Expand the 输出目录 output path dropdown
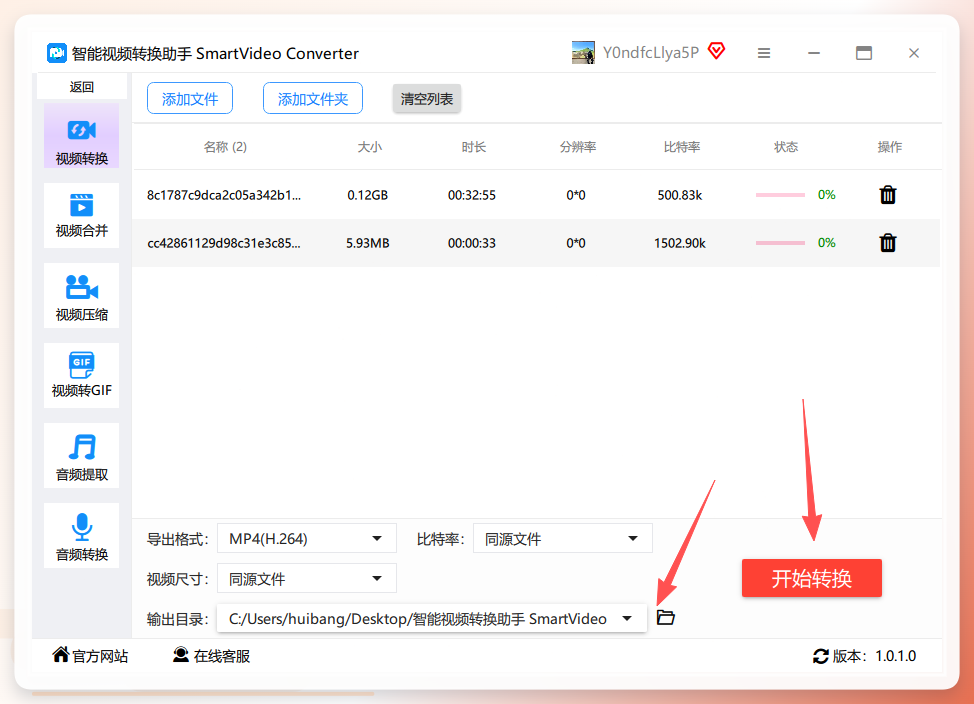Image resolution: width=974 pixels, height=704 pixels. [432, 618]
